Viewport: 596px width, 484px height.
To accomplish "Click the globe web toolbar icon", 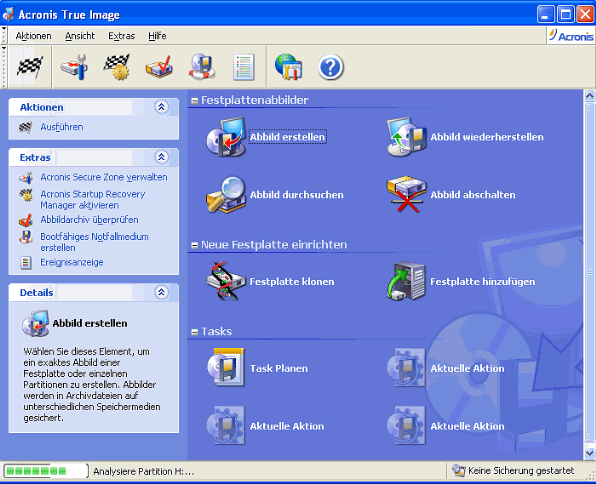I will 288,67.
